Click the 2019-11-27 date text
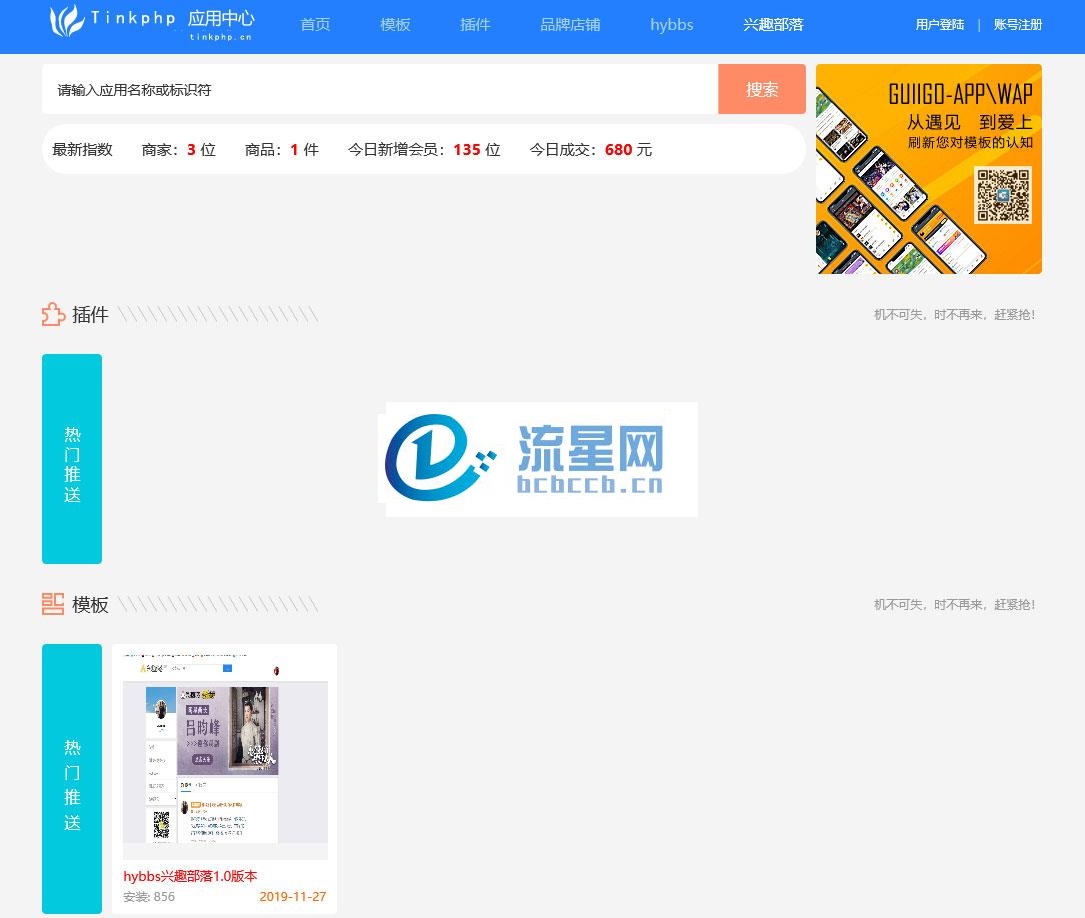Screen dimensions: 1085x918 292,897
